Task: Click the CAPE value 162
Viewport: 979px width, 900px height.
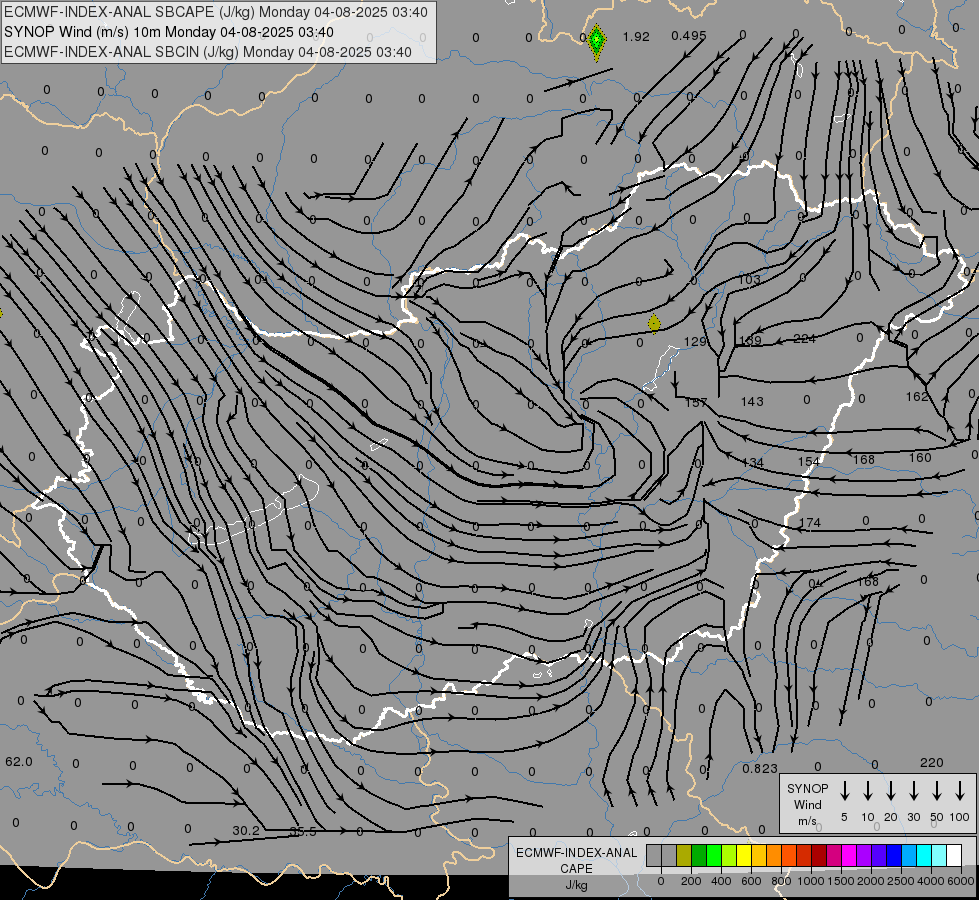Action: (917, 397)
